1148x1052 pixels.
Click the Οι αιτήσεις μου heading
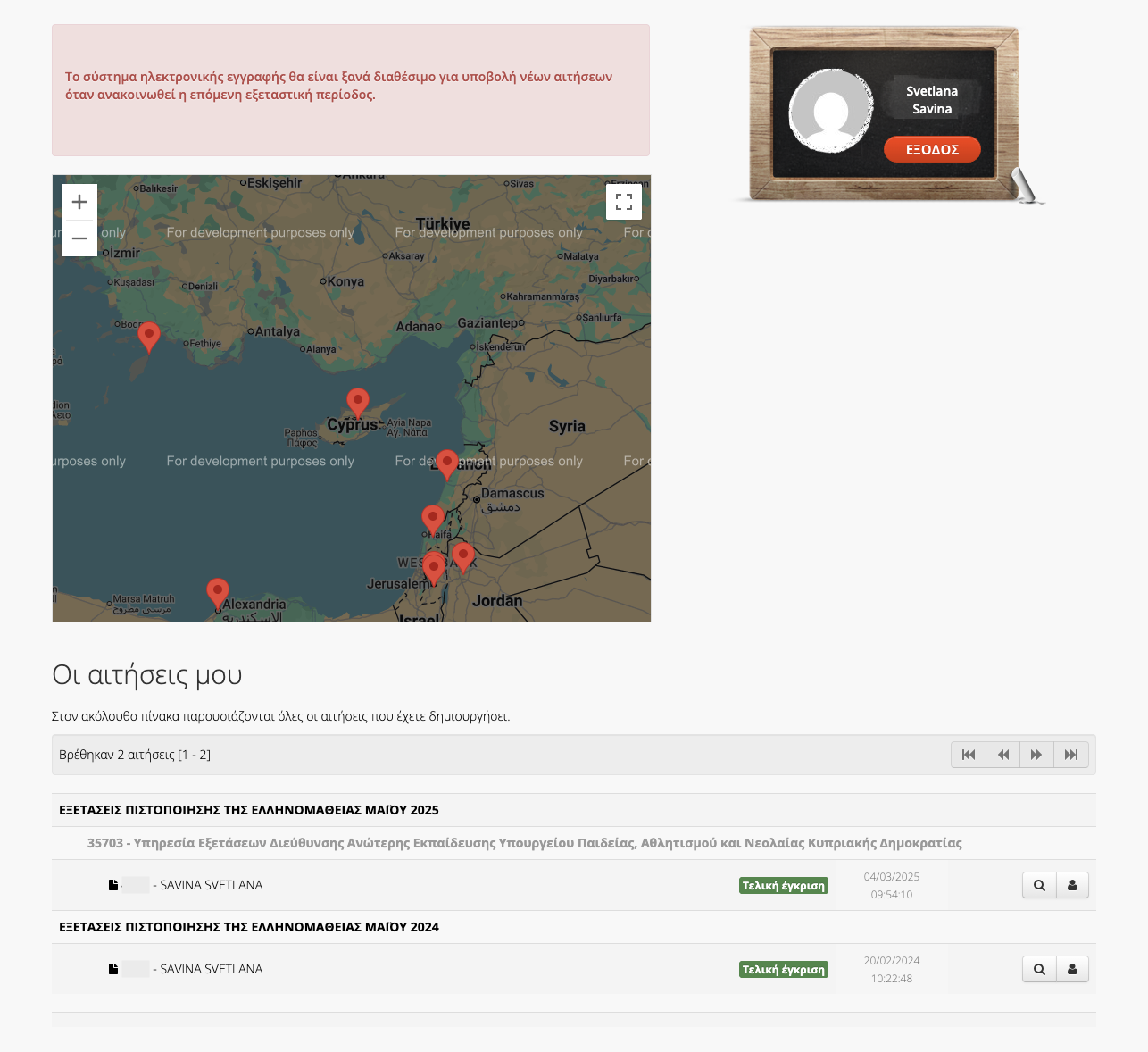[x=147, y=675]
